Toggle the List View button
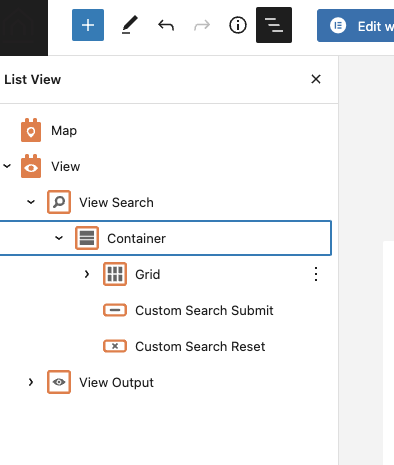Screen dimensions: 394x465 tap(274, 25)
